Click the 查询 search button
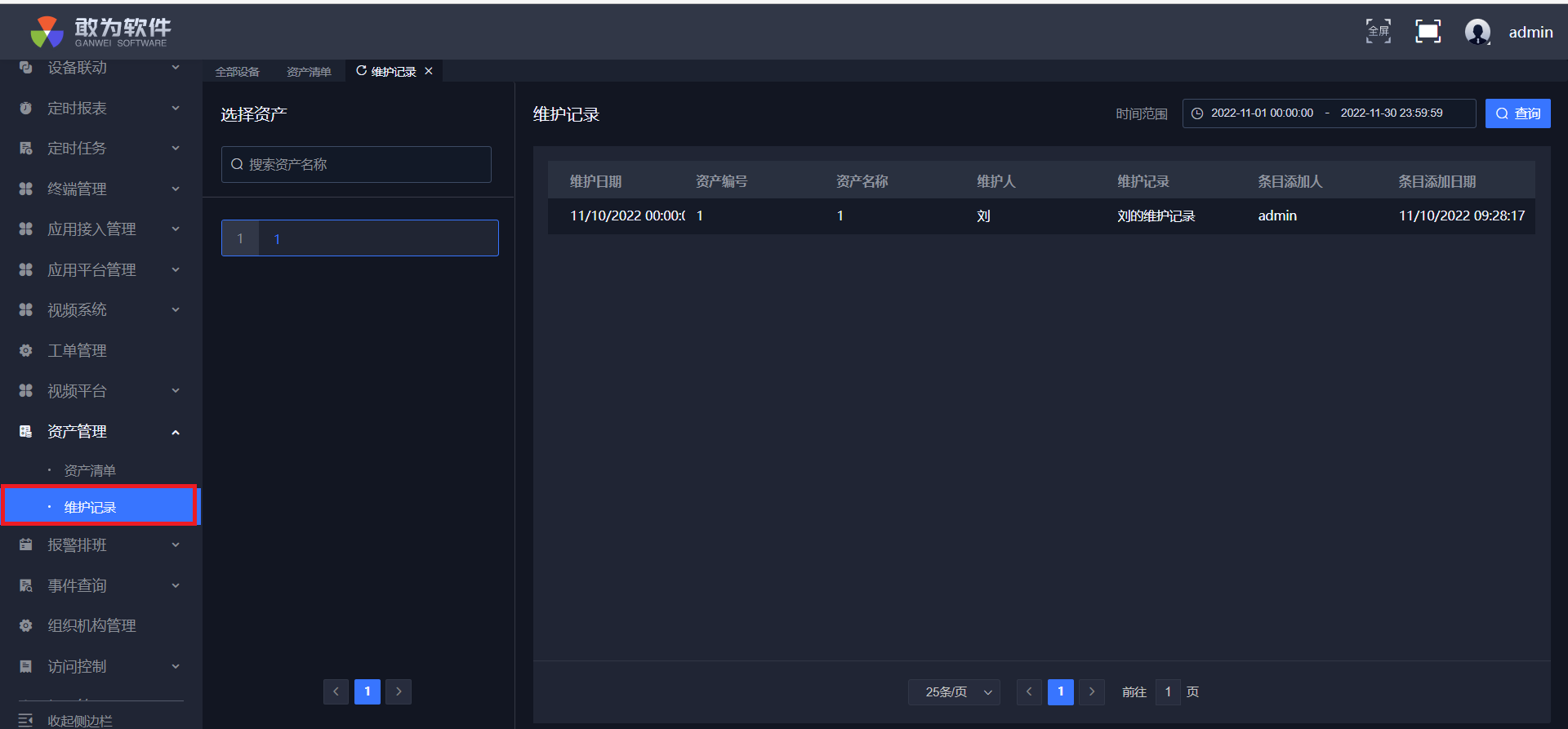 coord(1517,113)
